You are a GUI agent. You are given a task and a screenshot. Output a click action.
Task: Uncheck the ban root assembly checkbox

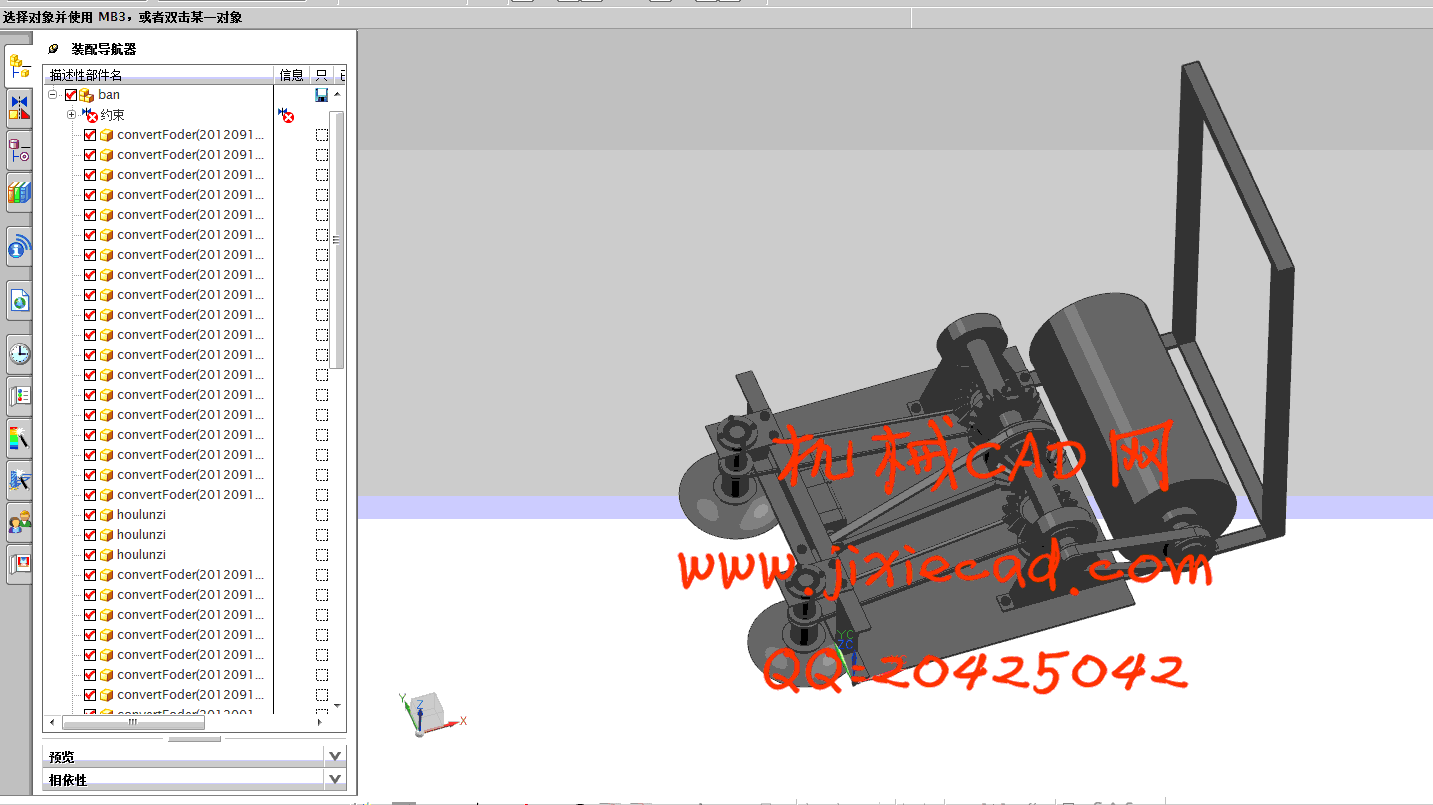71,95
